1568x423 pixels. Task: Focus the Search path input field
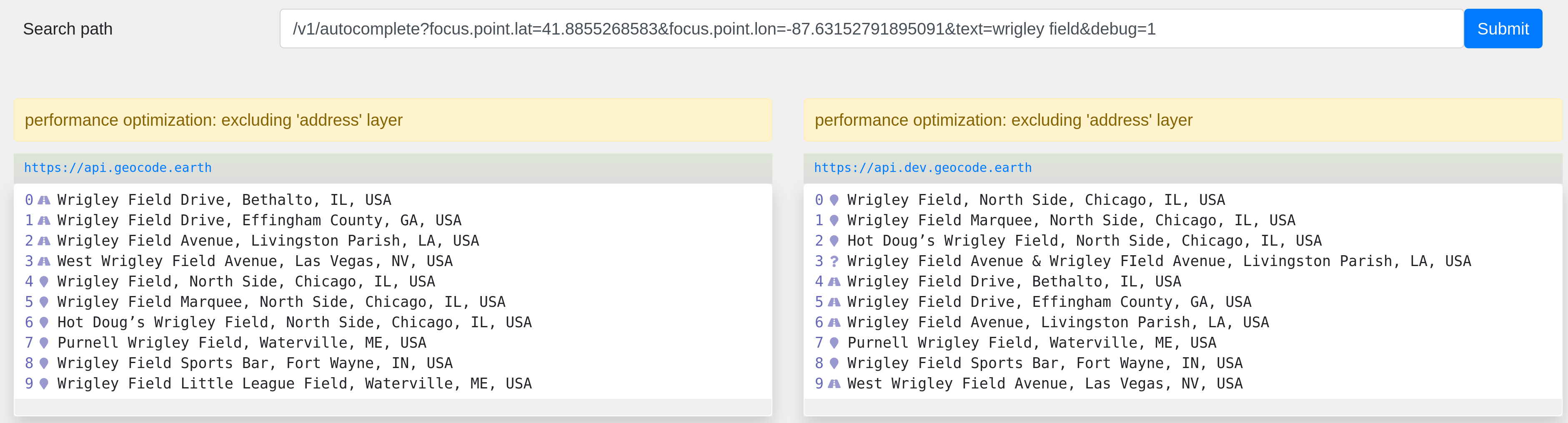[871, 29]
